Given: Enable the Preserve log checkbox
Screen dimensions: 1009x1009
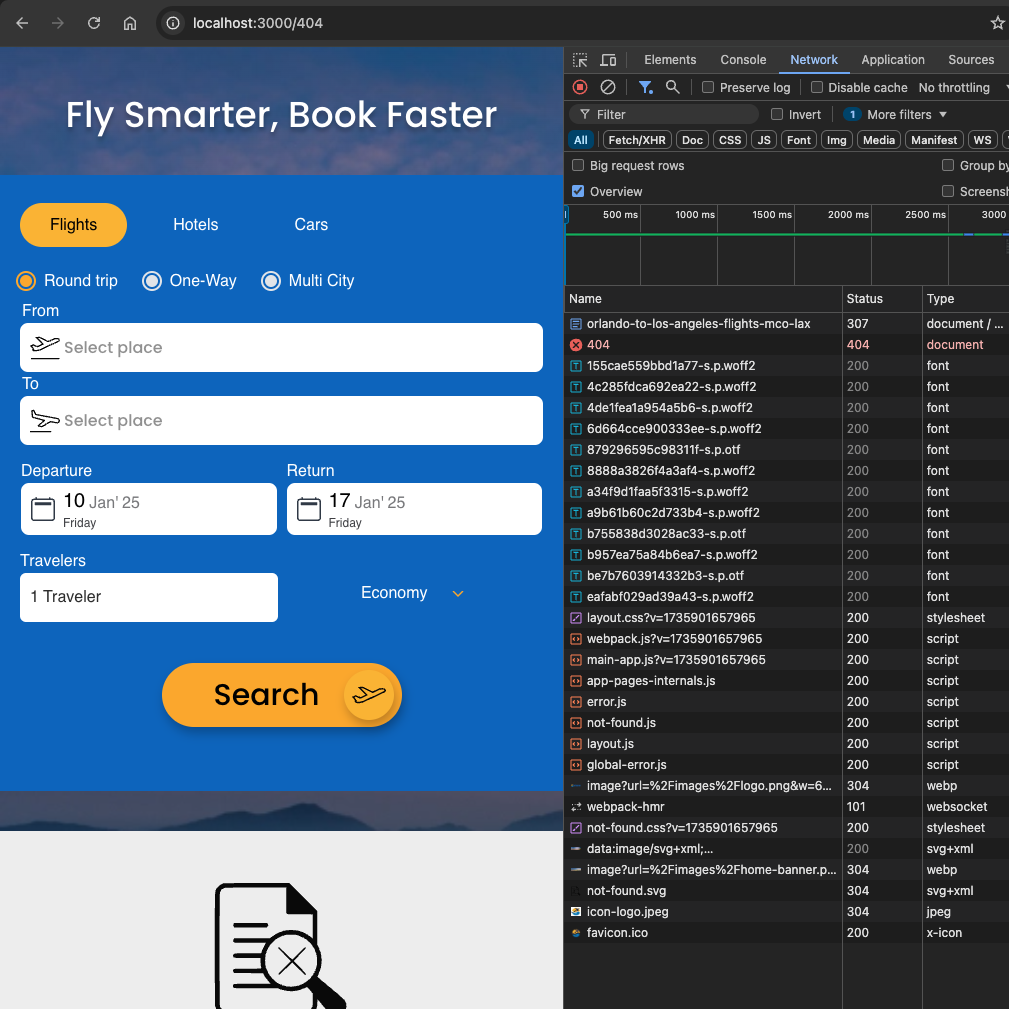Looking at the screenshot, I should point(708,87).
